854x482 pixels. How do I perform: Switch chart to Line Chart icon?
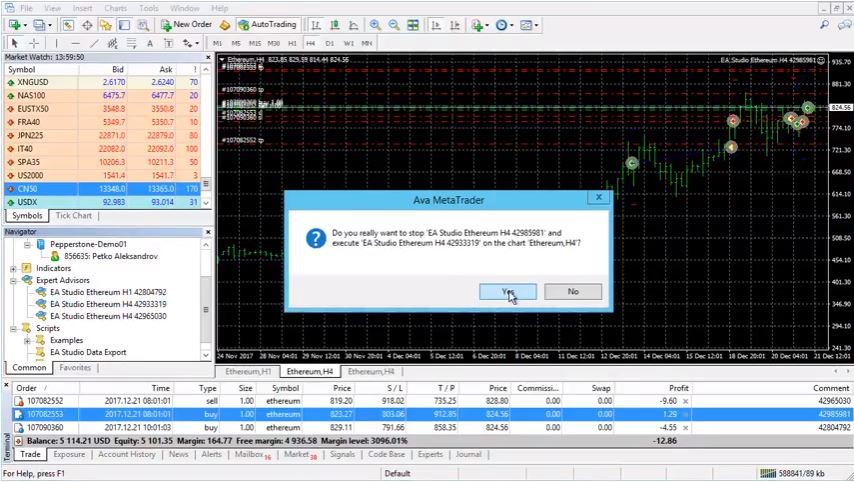click(354, 25)
